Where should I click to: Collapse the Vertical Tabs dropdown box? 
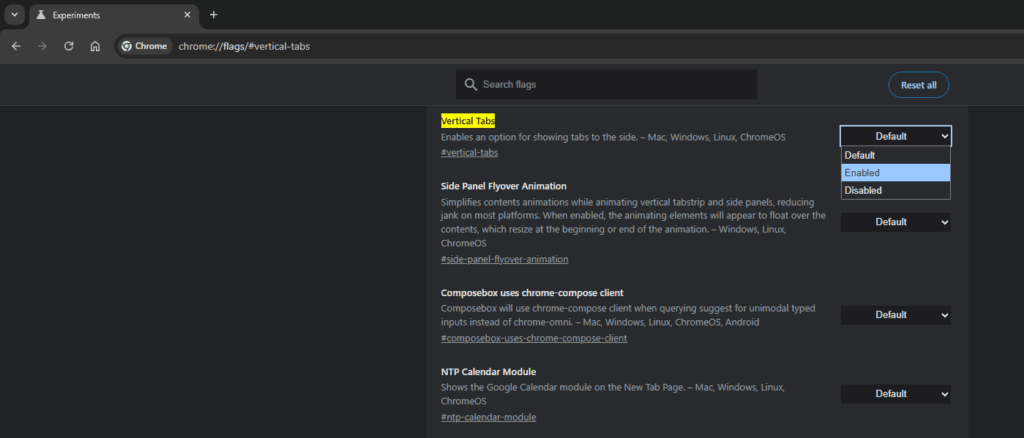895,136
